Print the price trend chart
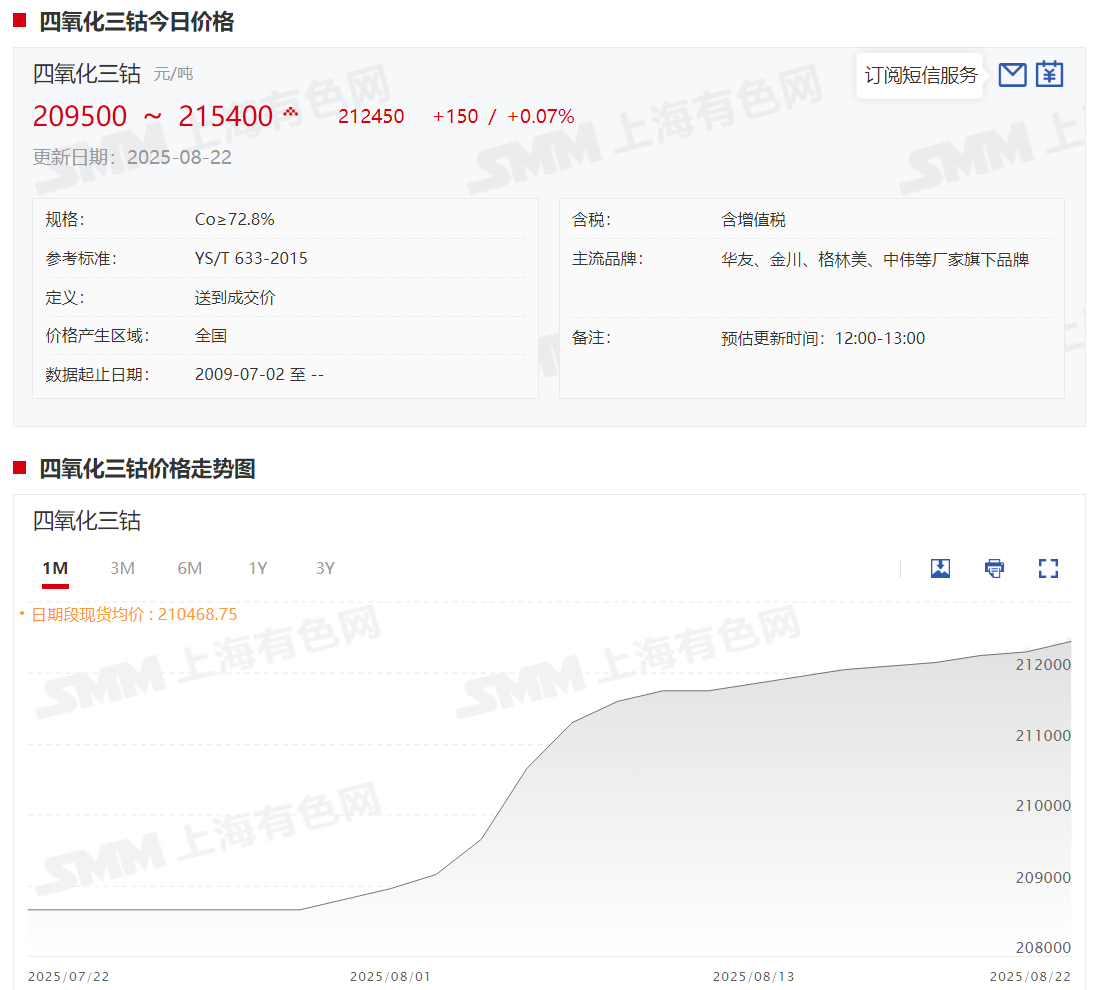The height and width of the screenshot is (990, 1095). point(994,569)
